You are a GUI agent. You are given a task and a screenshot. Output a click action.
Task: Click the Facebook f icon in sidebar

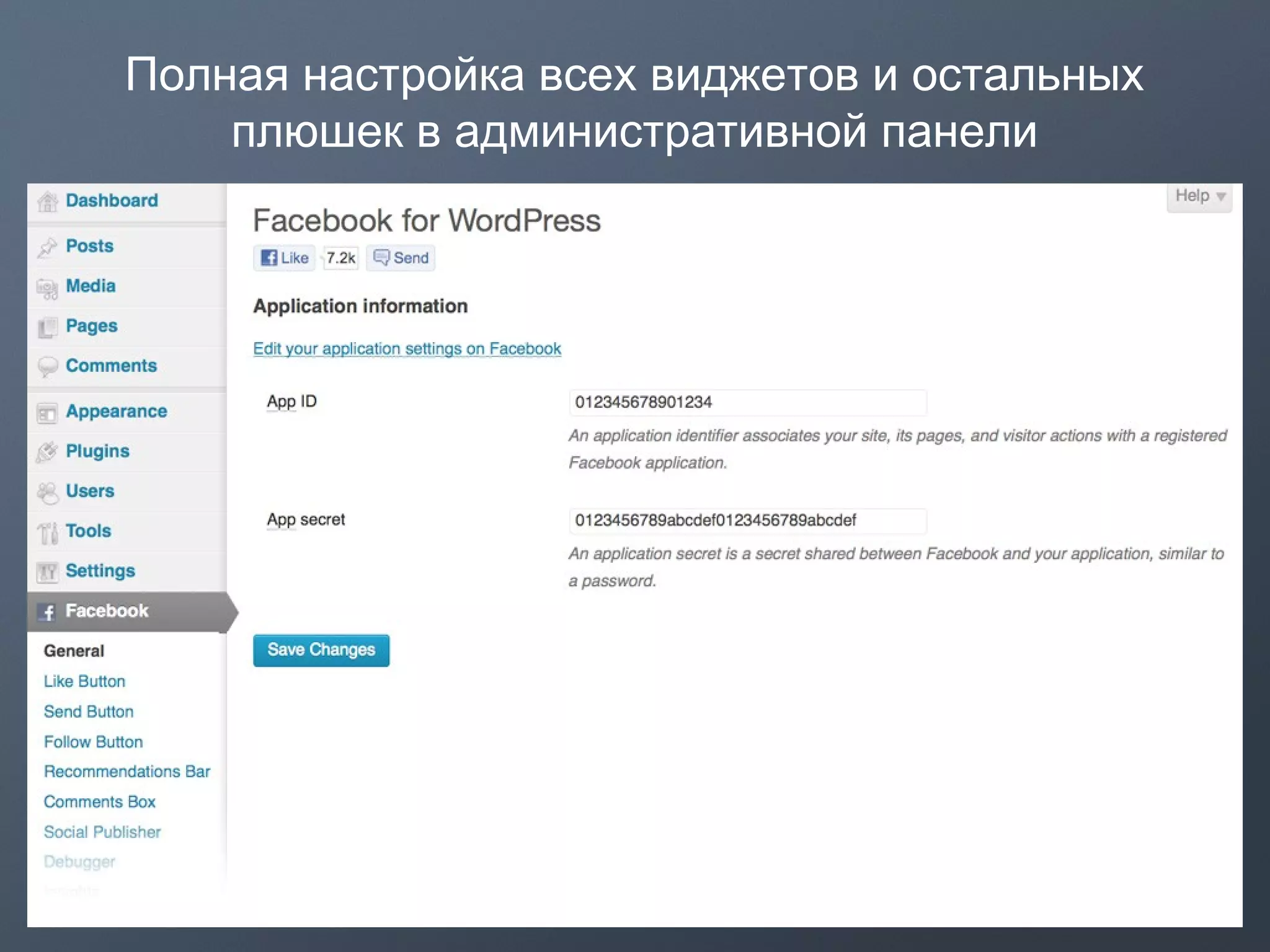tap(48, 612)
